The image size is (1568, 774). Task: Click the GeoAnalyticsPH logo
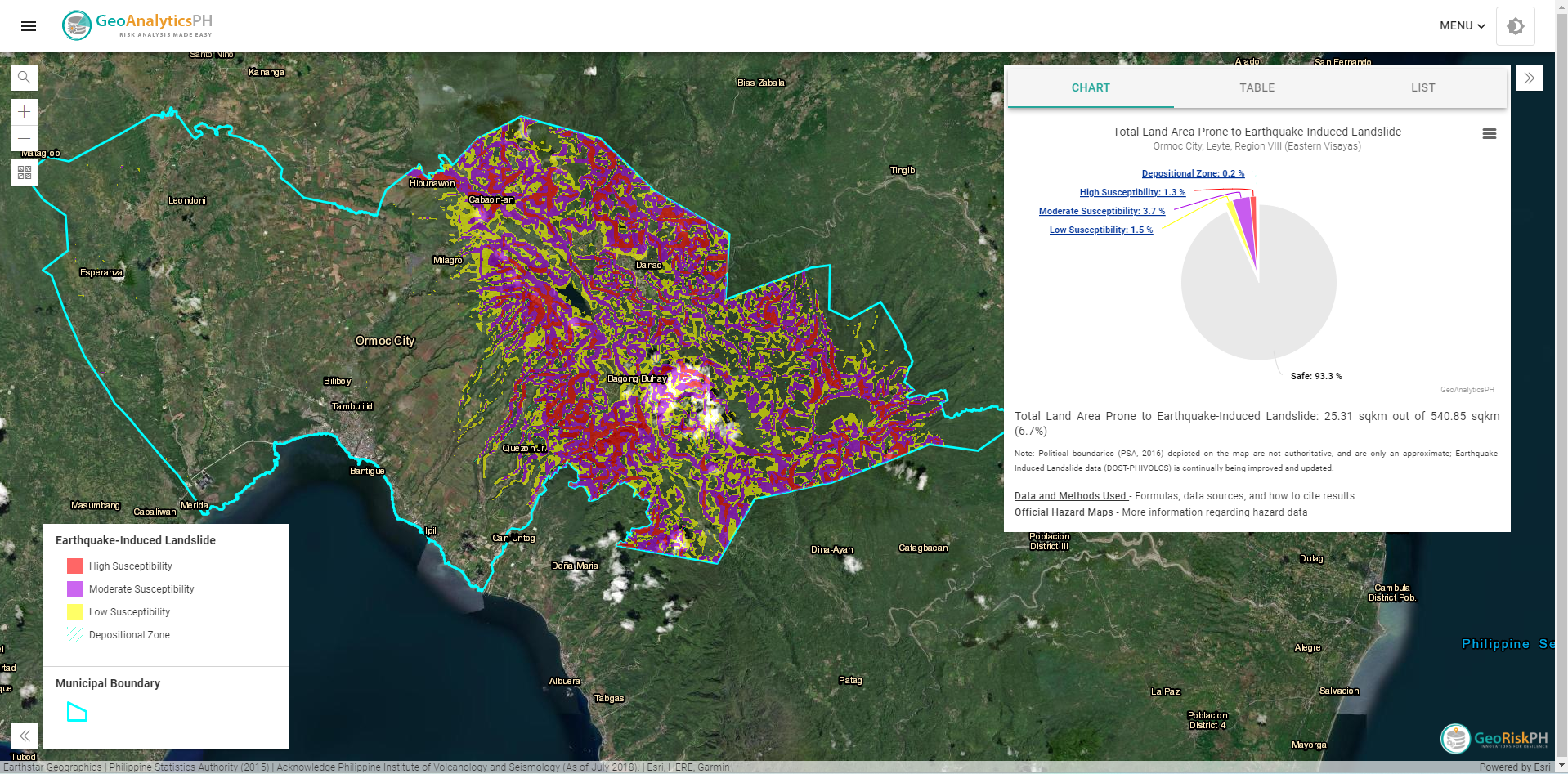tap(137, 25)
